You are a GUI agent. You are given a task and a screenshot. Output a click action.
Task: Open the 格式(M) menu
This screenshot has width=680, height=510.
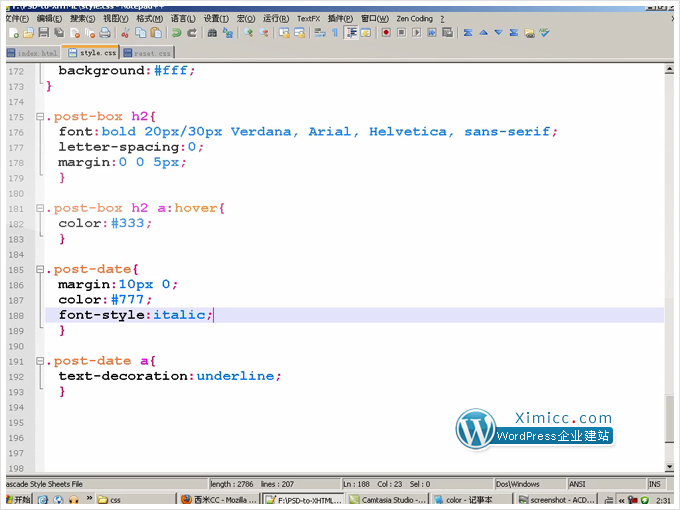pyautogui.click(x=150, y=19)
